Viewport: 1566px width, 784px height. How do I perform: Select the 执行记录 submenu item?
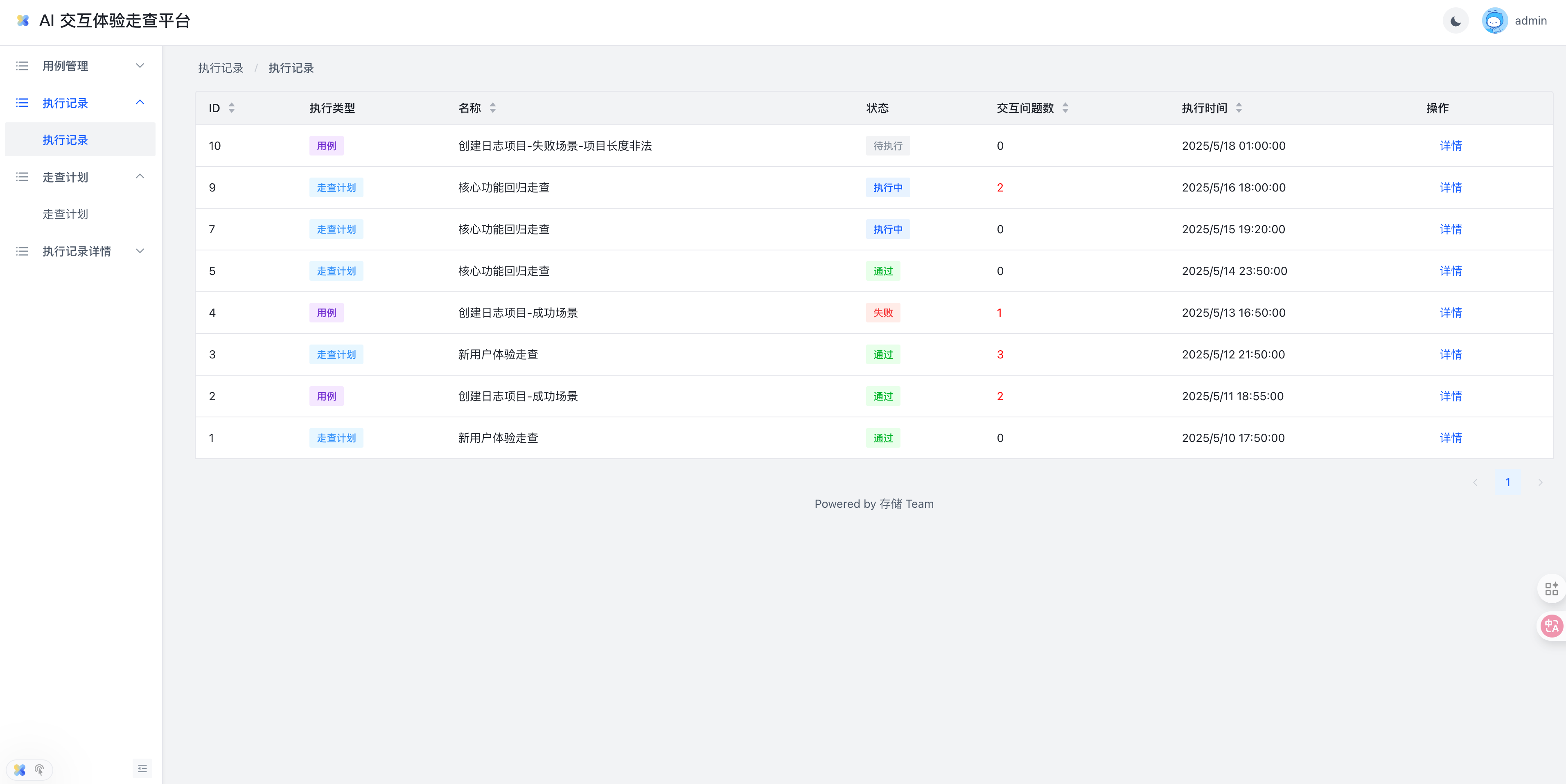[80, 140]
